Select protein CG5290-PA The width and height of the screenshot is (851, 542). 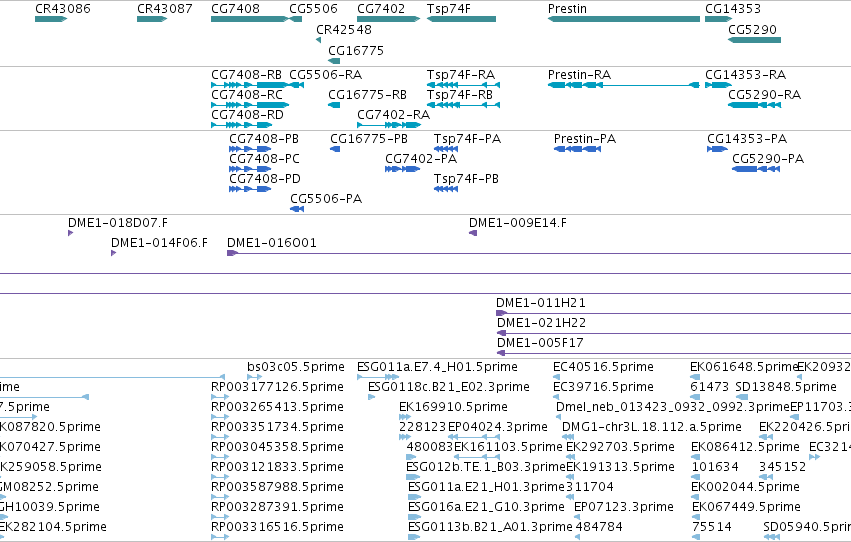click(x=756, y=169)
